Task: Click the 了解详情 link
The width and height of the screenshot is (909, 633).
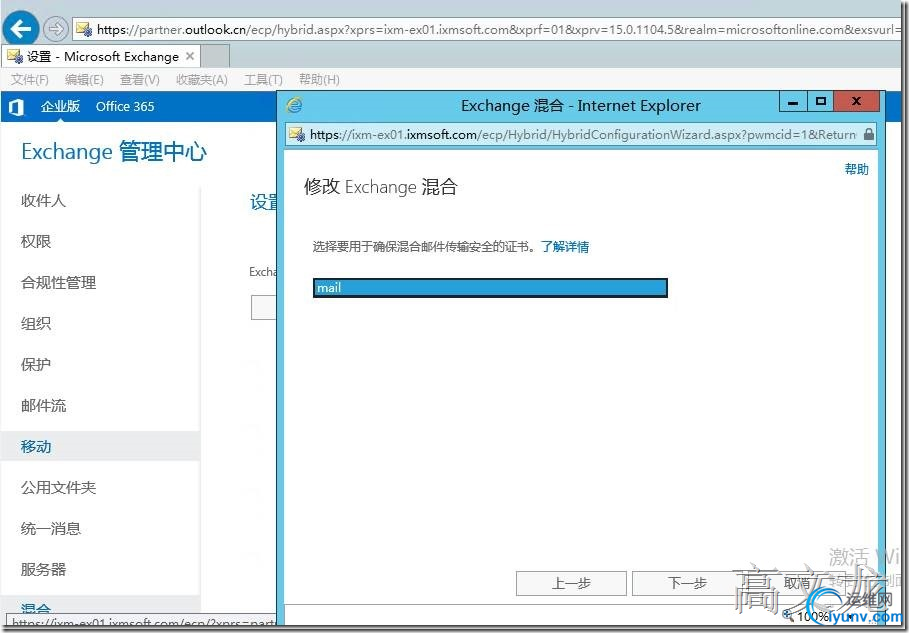Action: [x=565, y=247]
